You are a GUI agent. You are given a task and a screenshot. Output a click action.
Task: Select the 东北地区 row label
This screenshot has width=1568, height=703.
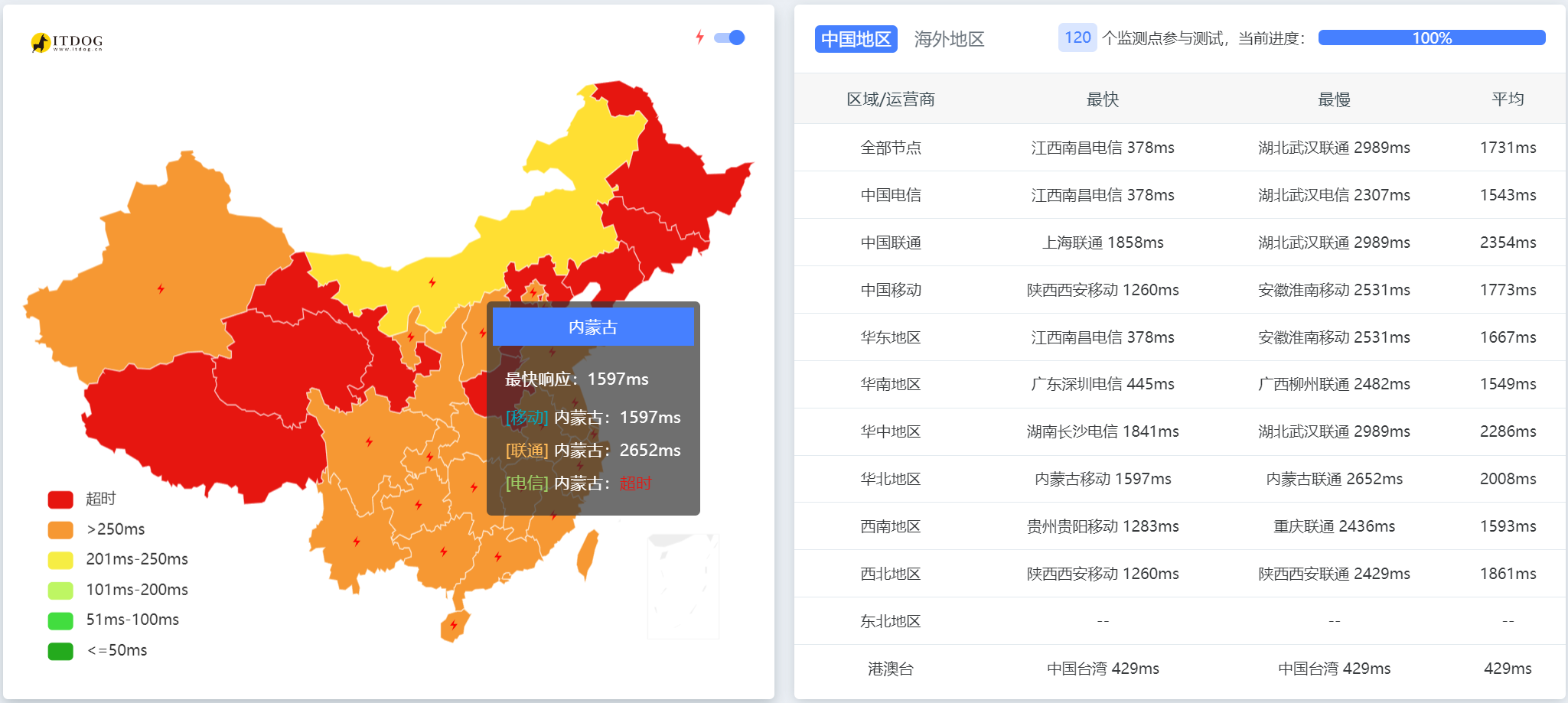(891, 621)
